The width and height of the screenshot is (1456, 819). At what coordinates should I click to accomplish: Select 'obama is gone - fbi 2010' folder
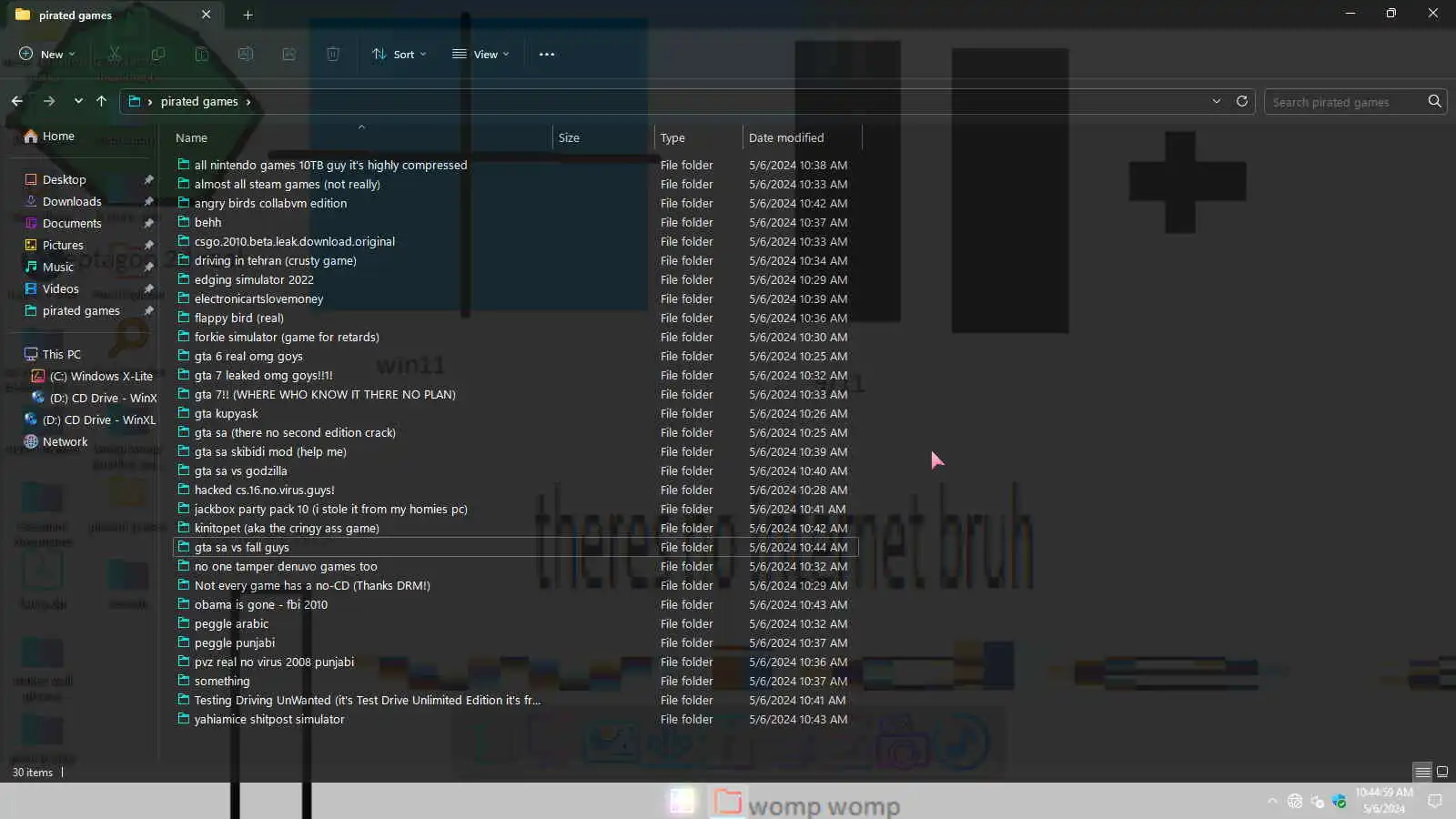(515, 604)
